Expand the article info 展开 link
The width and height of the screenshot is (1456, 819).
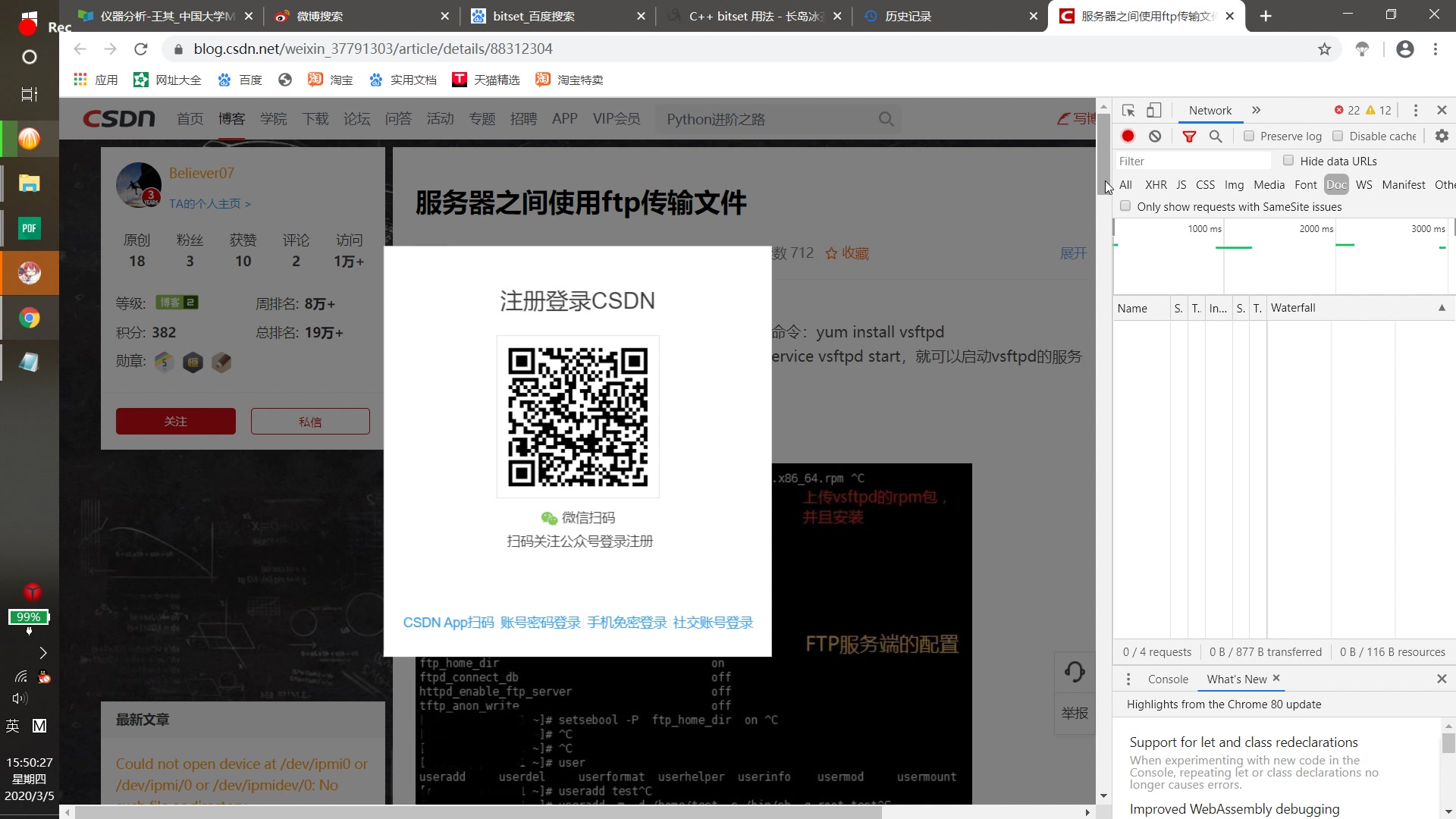(x=1073, y=253)
